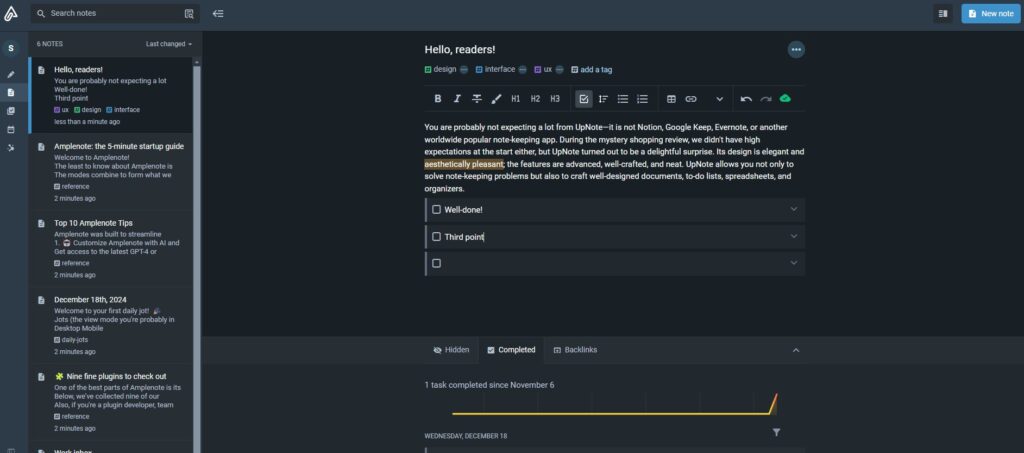Open Calendar mode in left sidebar
1024x453 pixels.
[x=10, y=129]
